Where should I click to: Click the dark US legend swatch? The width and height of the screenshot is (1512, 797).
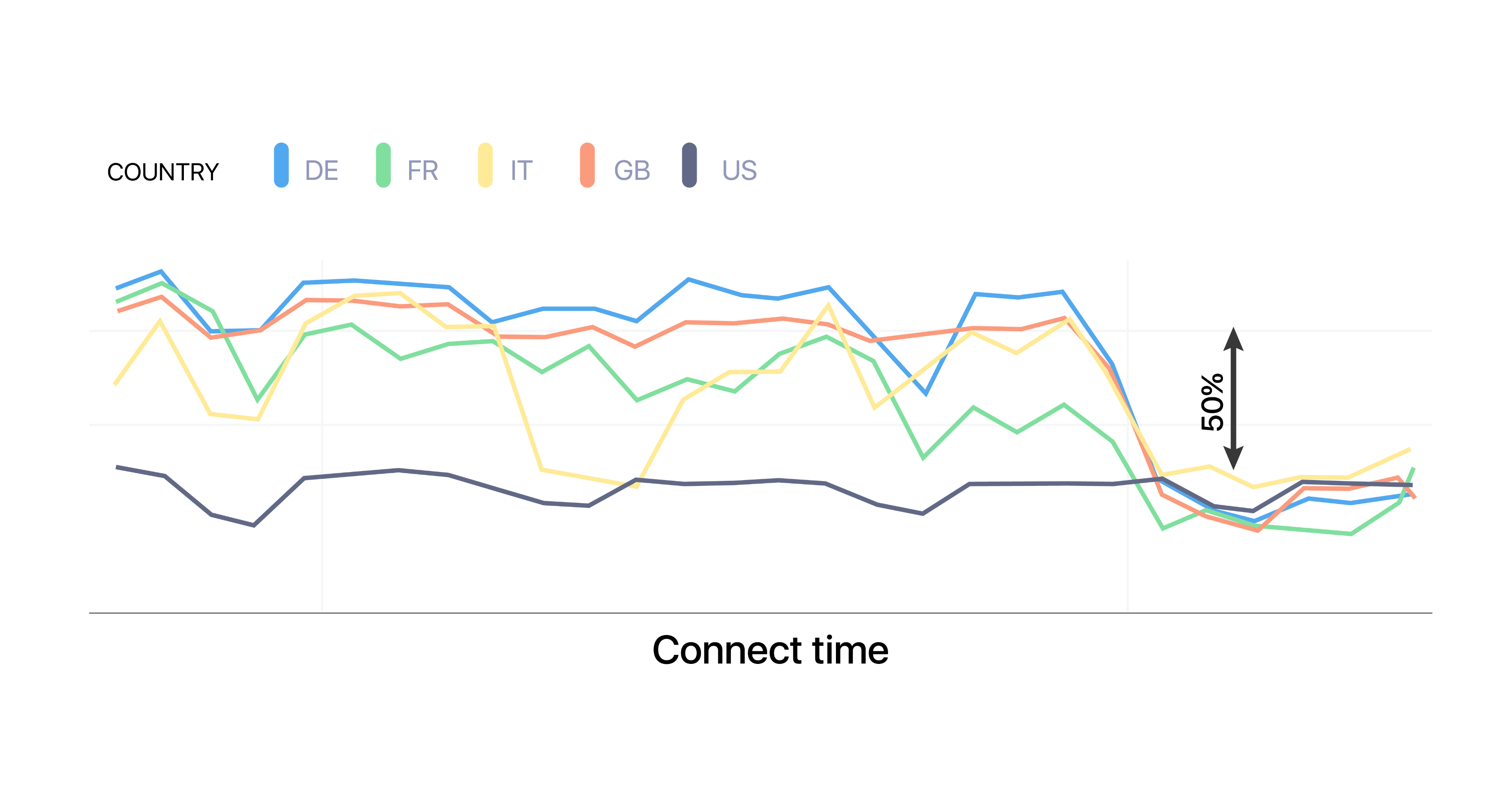pyautogui.click(x=689, y=165)
